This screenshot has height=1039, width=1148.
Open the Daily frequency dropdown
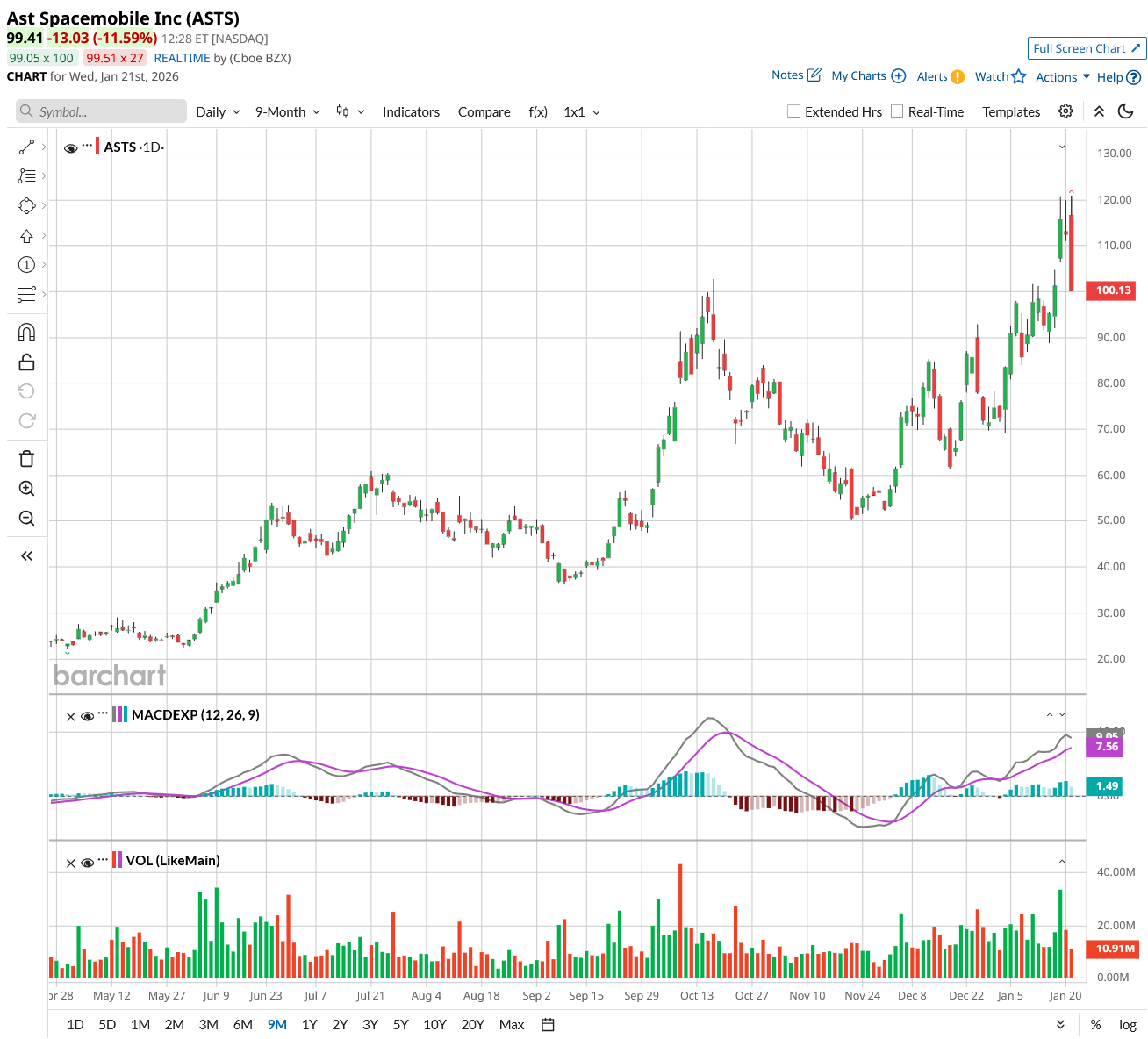[x=218, y=111]
